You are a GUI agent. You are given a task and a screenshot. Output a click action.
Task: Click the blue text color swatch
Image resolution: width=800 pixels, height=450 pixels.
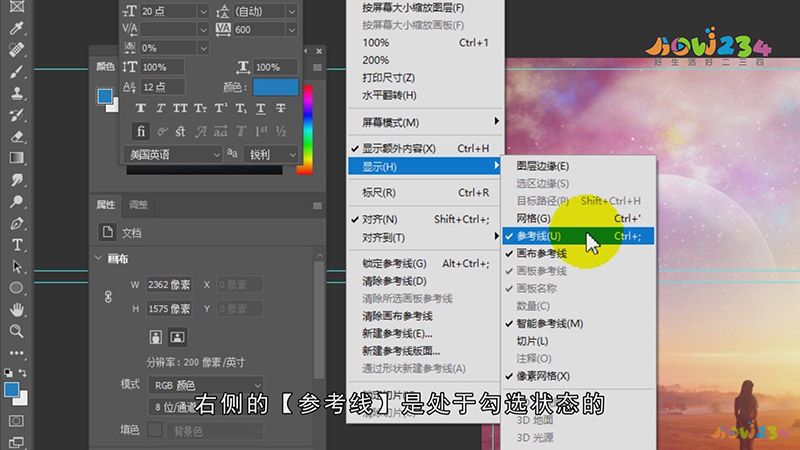click(276, 87)
